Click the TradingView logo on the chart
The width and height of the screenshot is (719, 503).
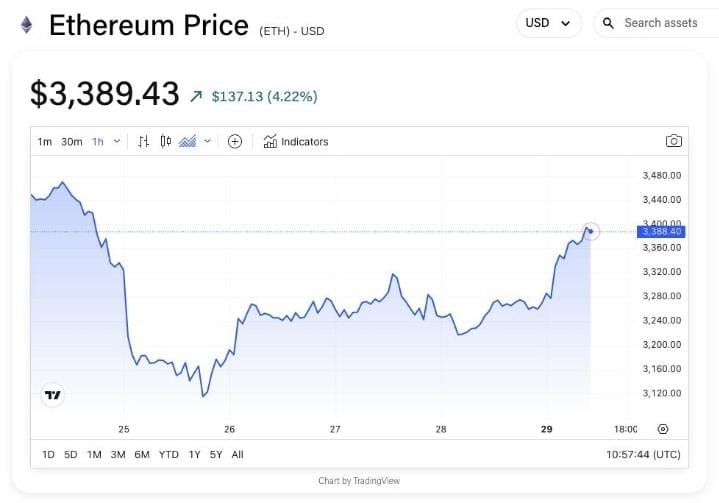53,395
